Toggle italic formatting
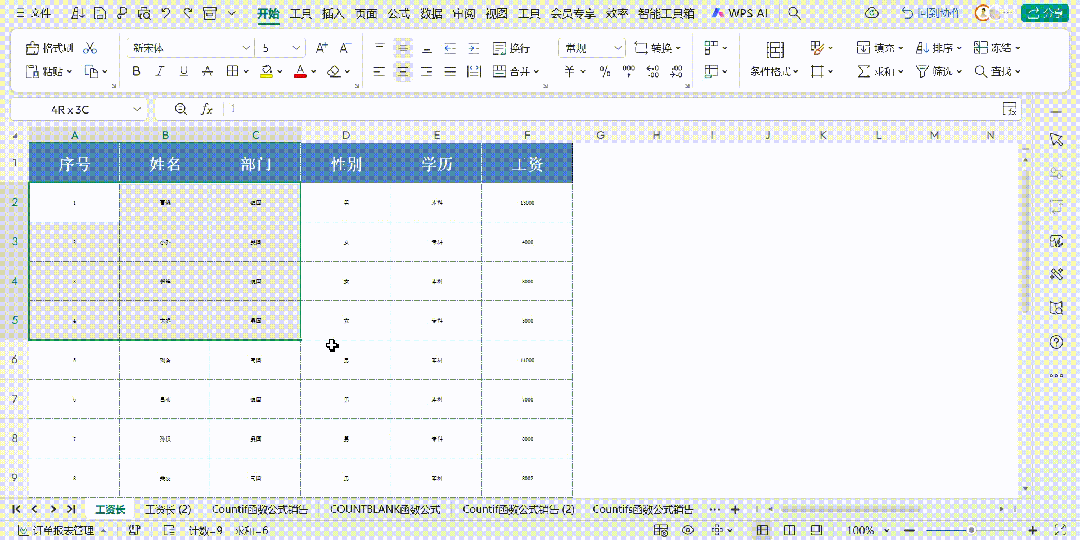Image resolution: width=1080 pixels, height=540 pixels. coord(160,71)
